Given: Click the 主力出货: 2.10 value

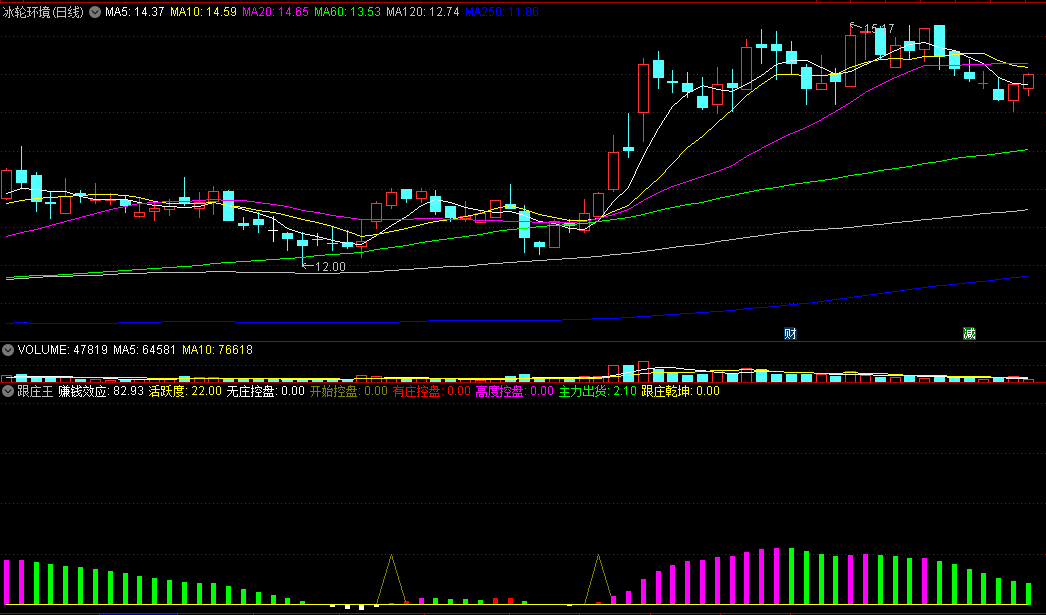Looking at the screenshot, I should point(597,391).
